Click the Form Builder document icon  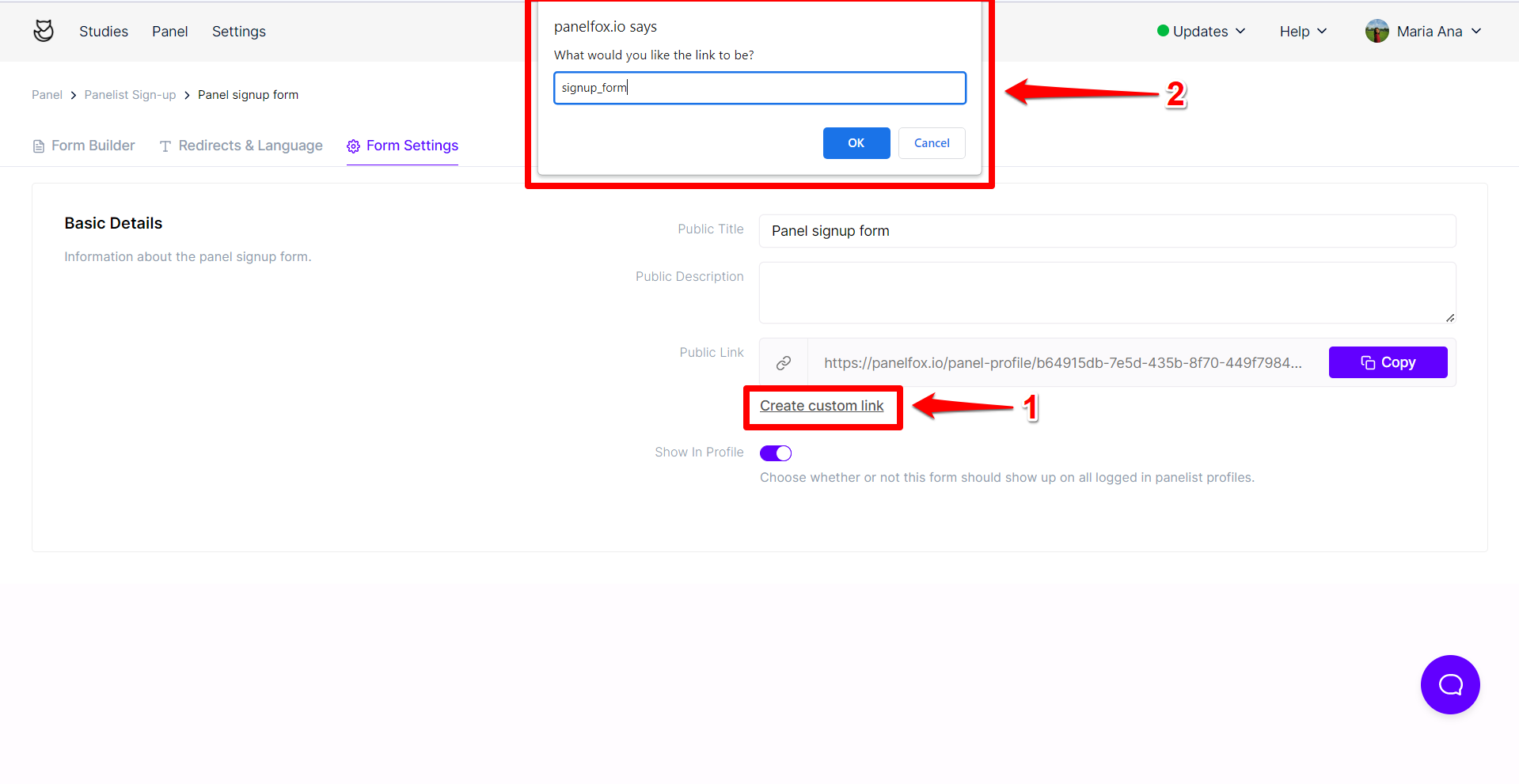39,146
